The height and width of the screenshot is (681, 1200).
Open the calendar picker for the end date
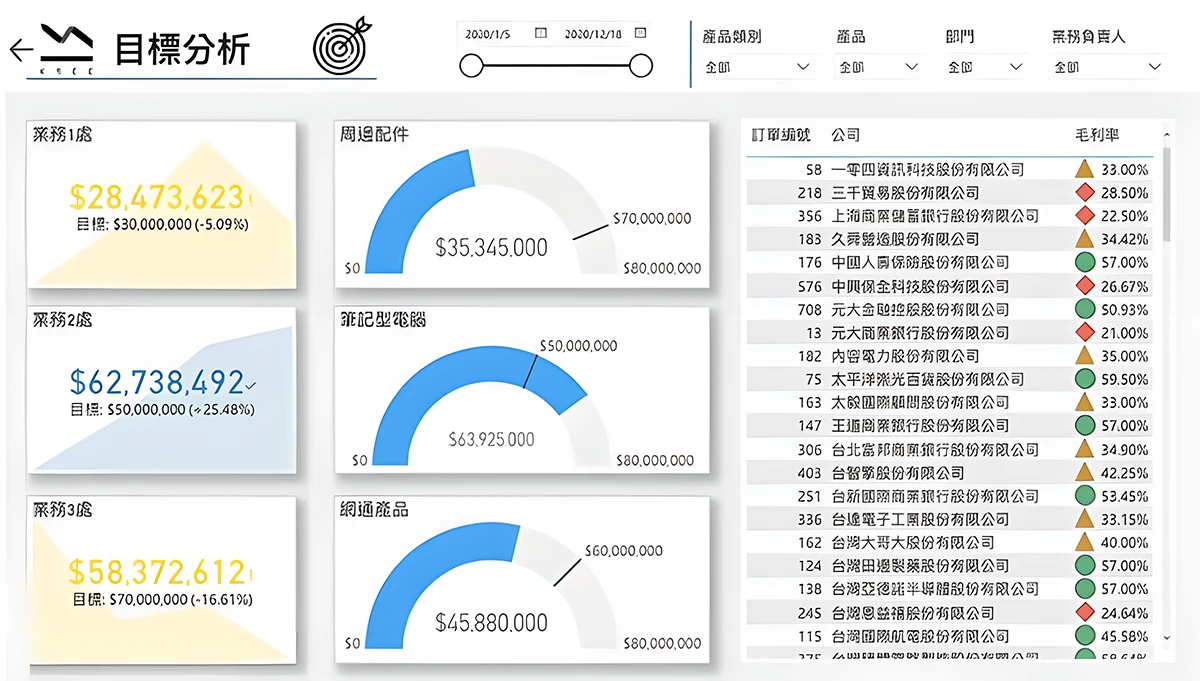641,33
